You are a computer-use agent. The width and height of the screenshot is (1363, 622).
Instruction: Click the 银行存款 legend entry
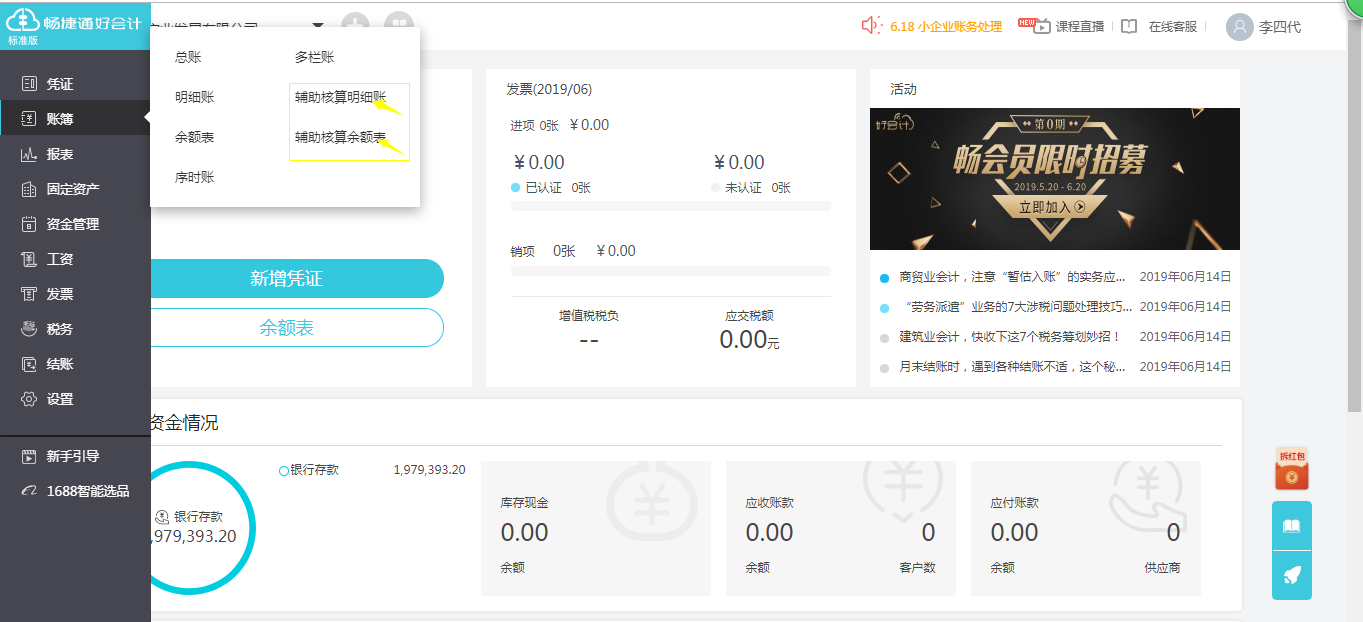pos(309,469)
